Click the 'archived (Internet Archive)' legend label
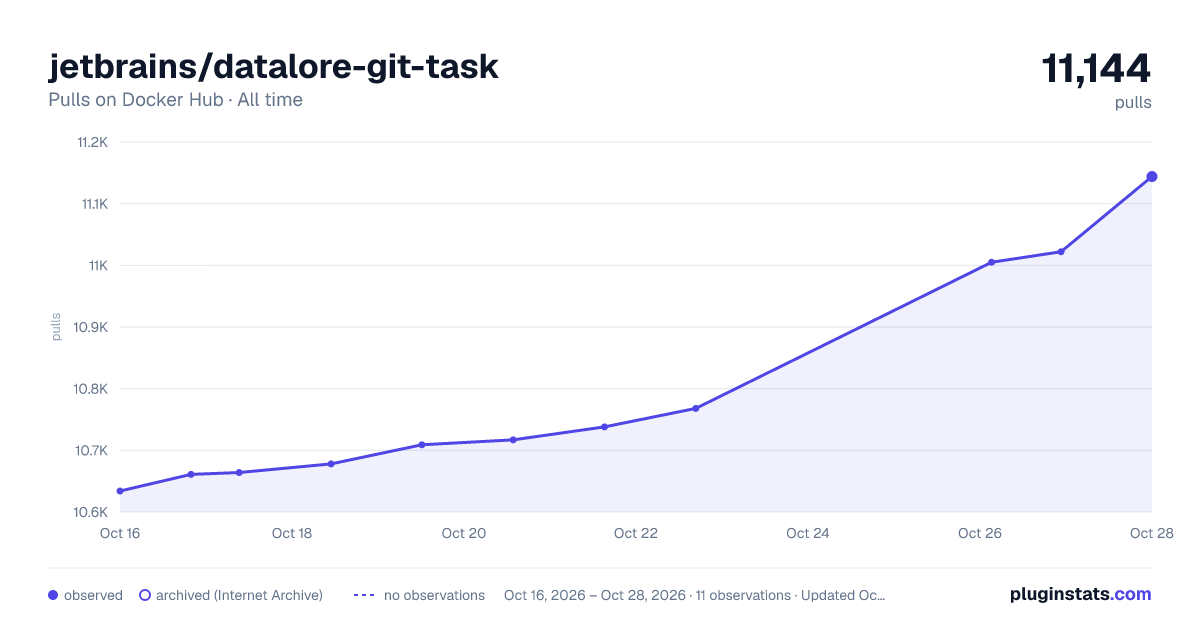Screen dimensions: 1200x630 pos(239,595)
